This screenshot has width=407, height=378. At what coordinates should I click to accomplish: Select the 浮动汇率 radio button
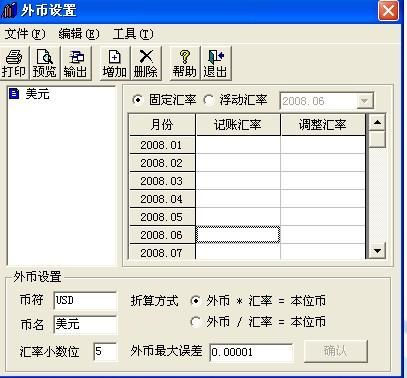209,100
